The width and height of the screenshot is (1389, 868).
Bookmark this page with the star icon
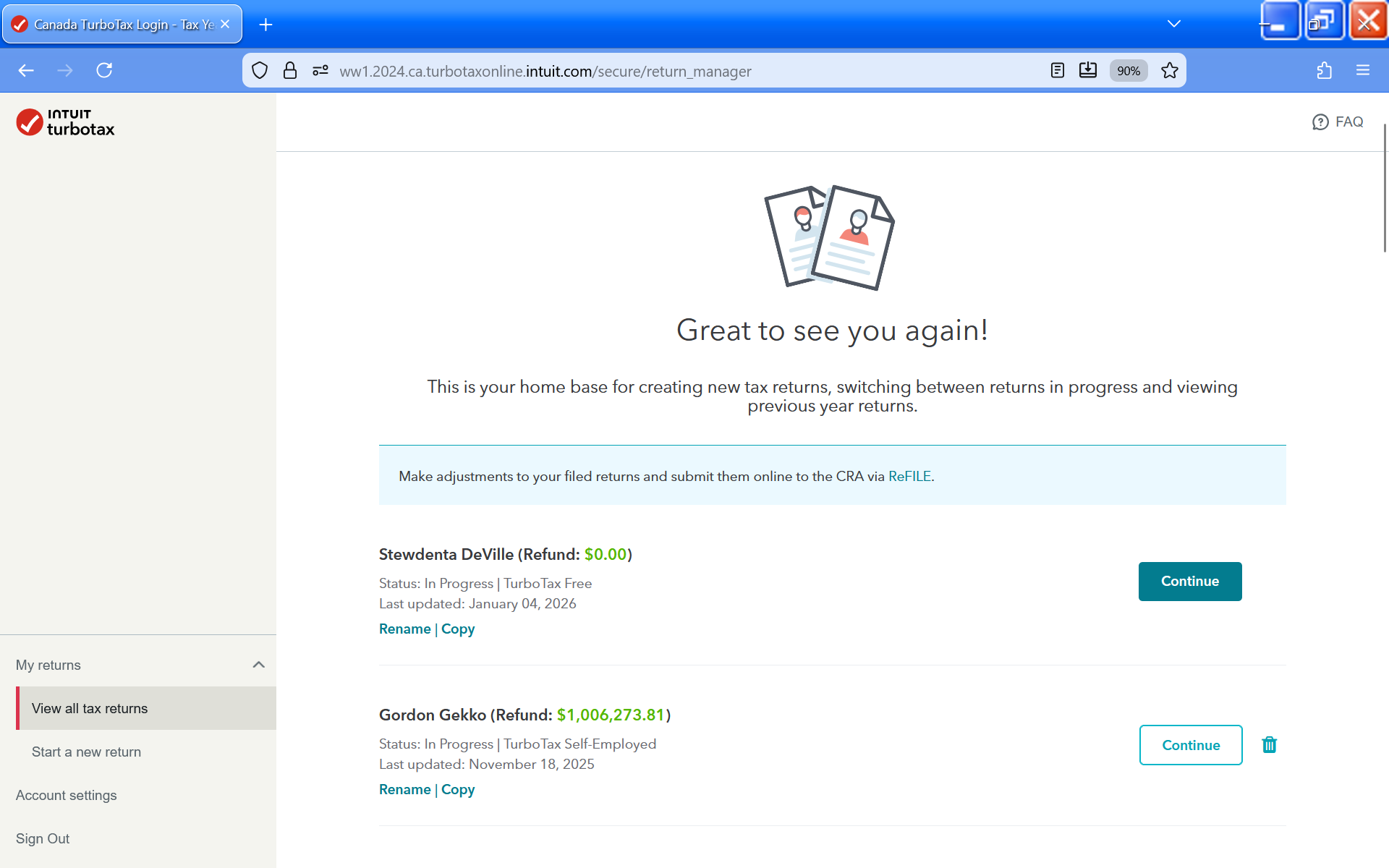pyautogui.click(x=1169, y=70)
